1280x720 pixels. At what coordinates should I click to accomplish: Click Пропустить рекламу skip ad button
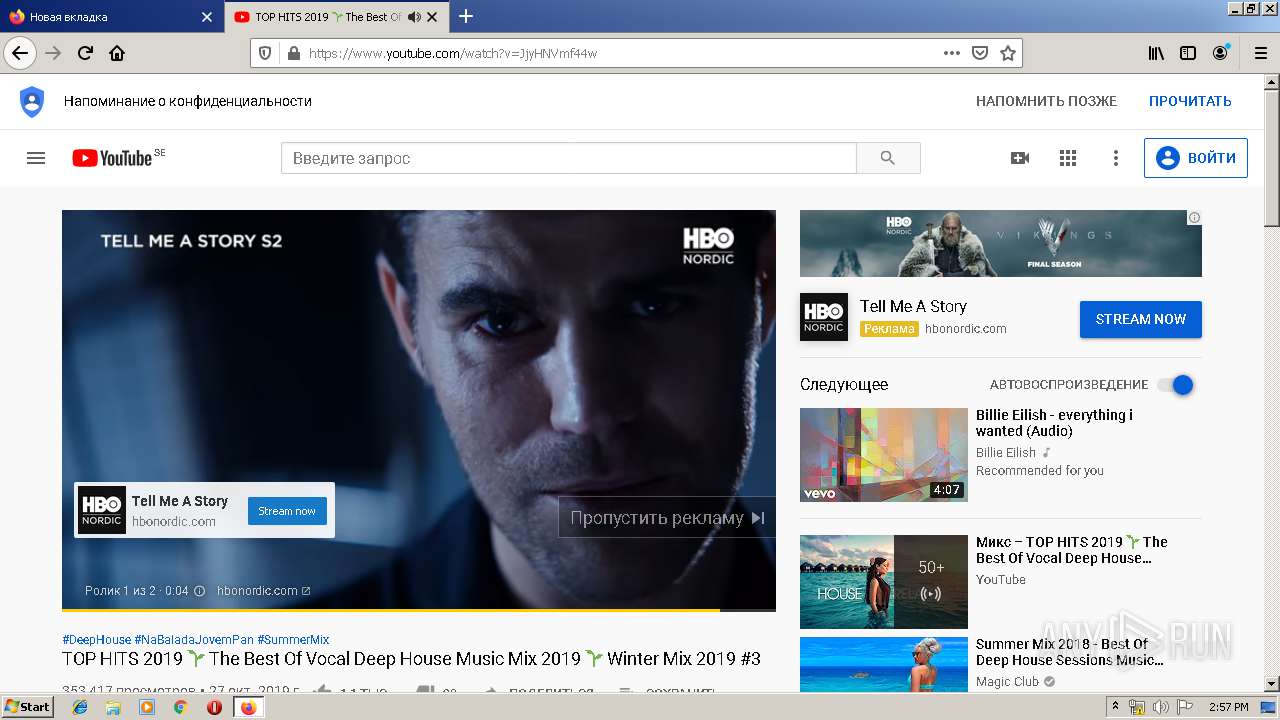(x=667, y=518)
